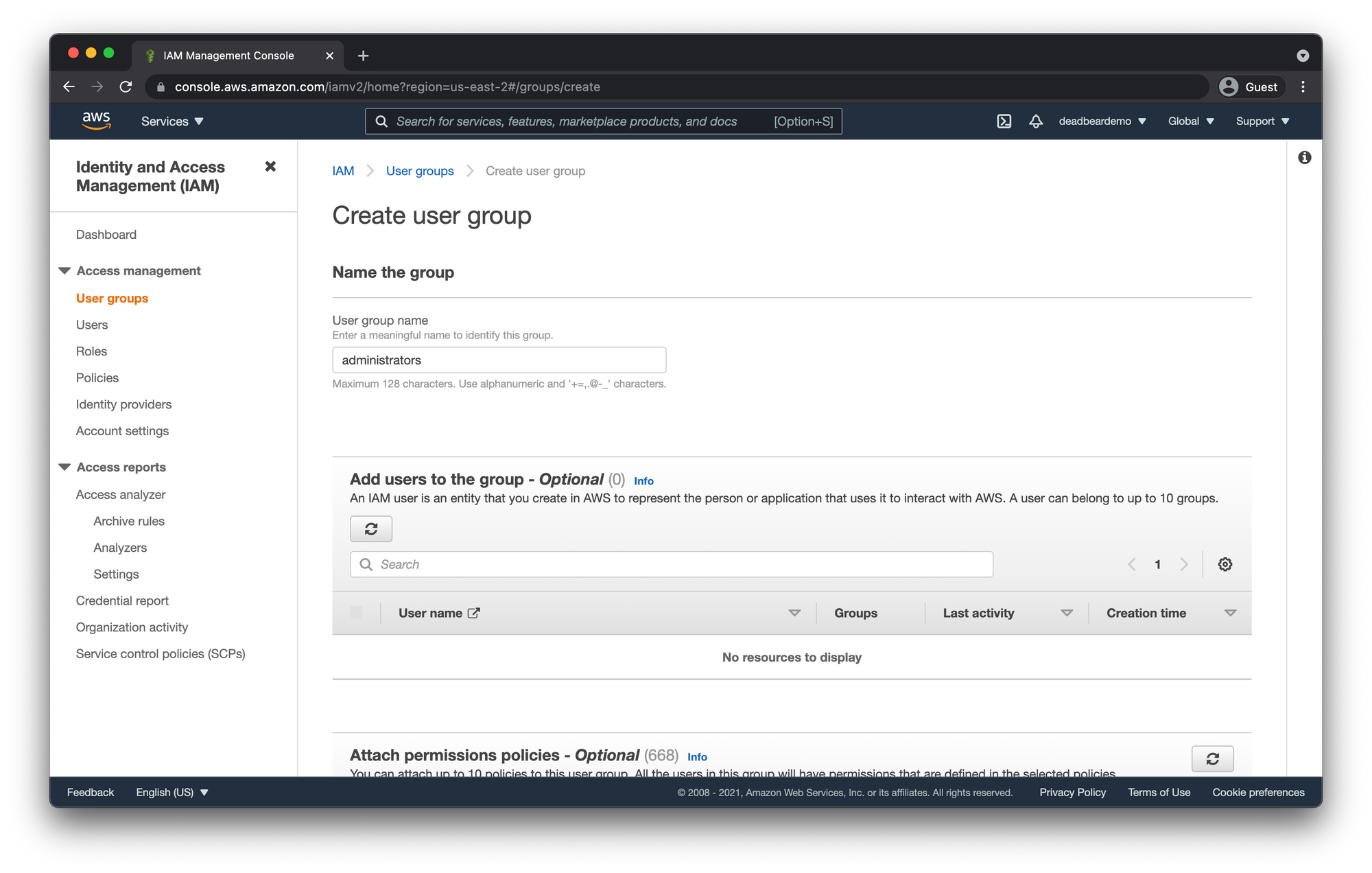Refresh the permissions policies list
Screen dimensions: 1372x873
(1212, 758)
